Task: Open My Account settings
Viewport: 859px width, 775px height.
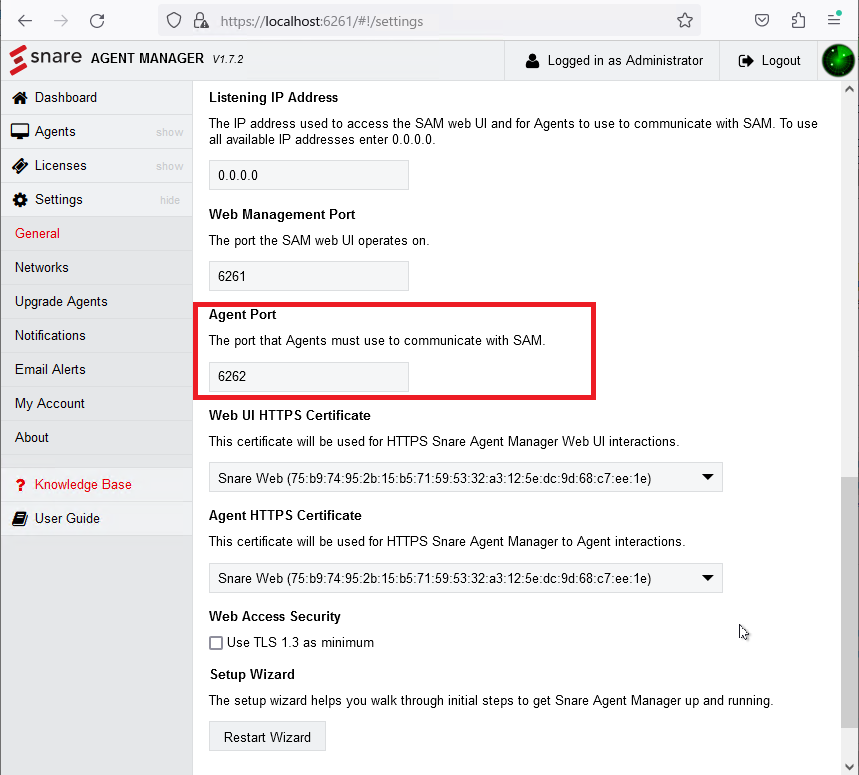Action: (96, 403)
